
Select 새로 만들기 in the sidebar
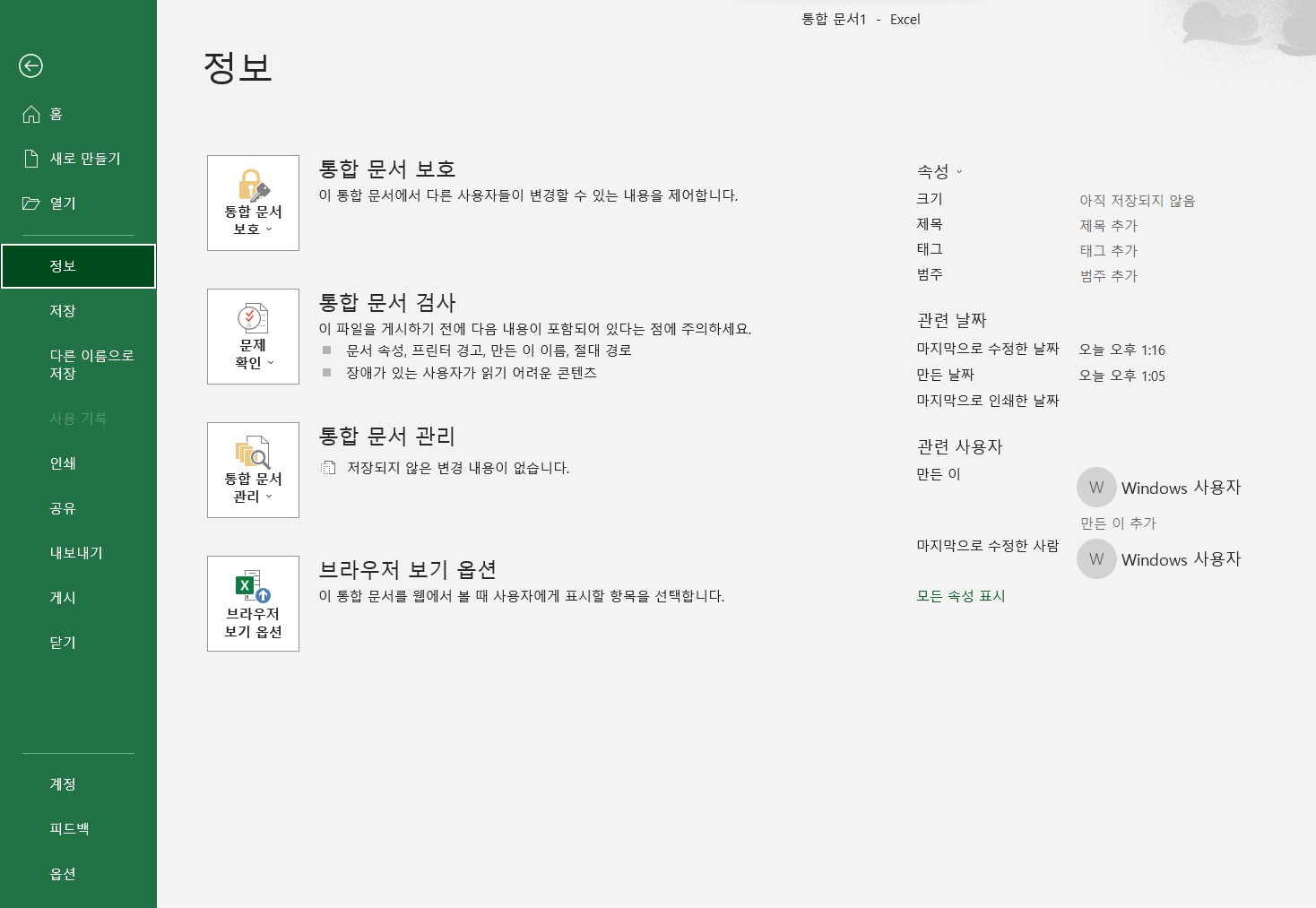pos(78,159)
